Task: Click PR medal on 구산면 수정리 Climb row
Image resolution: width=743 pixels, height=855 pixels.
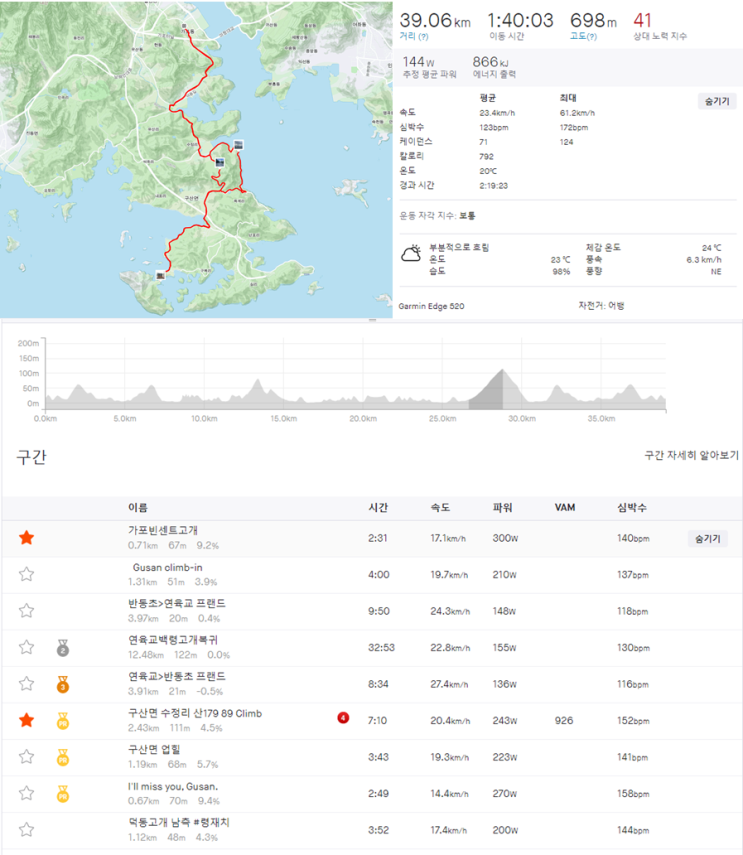Action: 63,721
